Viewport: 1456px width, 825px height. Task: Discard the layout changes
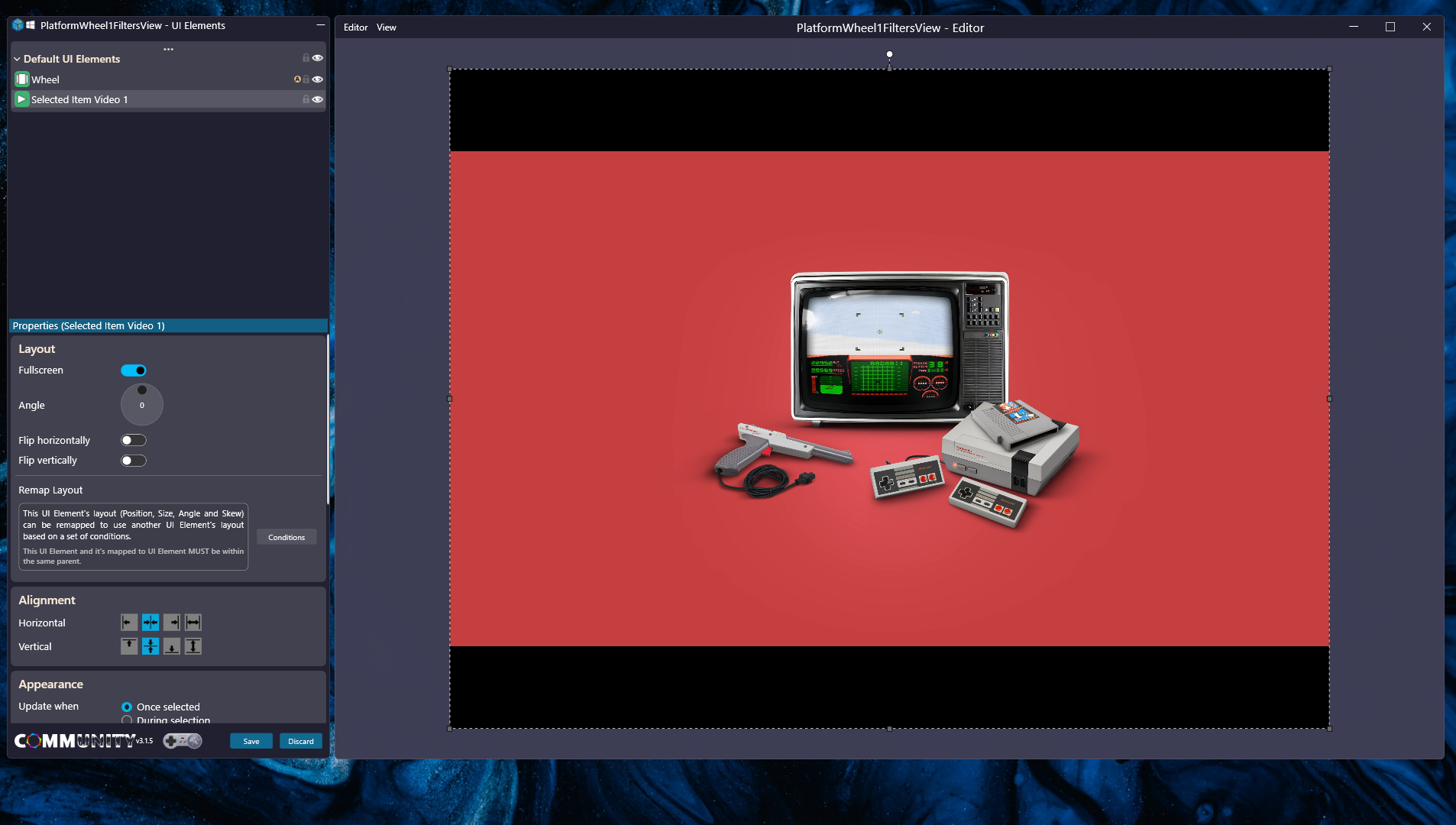[301, 741]
